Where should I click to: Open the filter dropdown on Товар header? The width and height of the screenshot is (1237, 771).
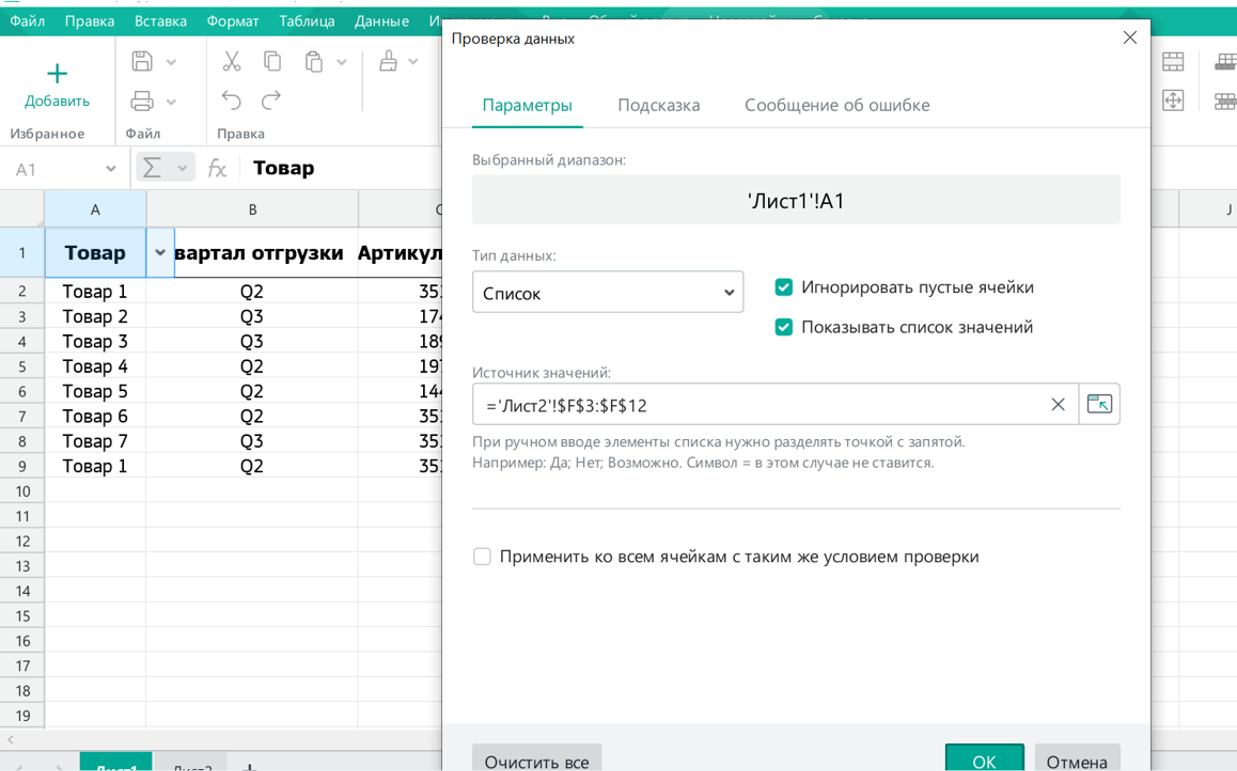coord(160,253)
